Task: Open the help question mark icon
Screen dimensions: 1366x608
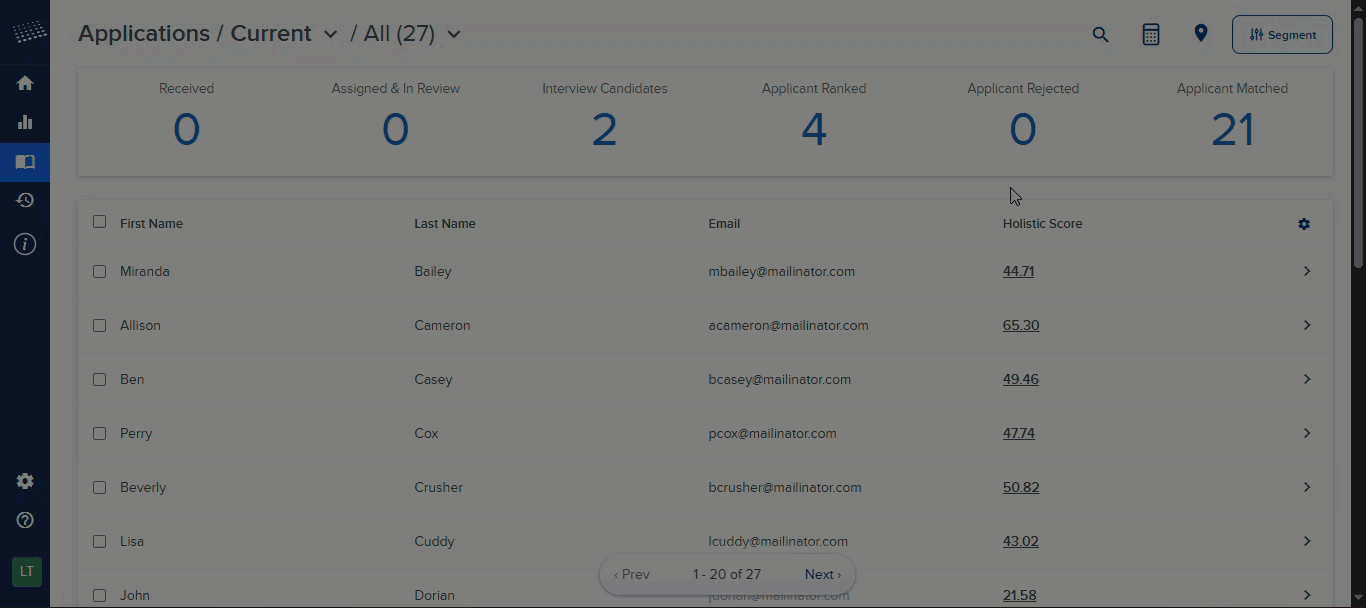Action: [25, 520]
